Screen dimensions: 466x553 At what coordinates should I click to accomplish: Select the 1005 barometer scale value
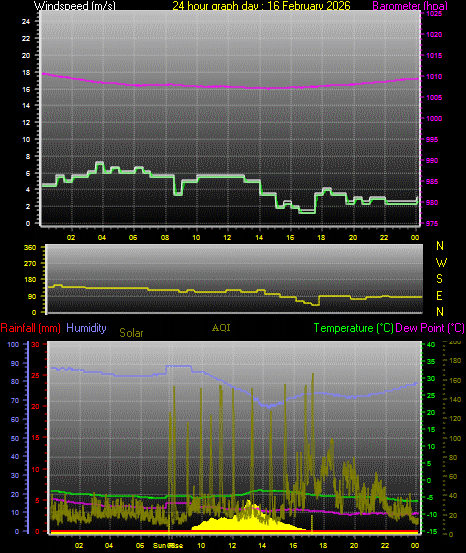(x=434, y=98)
